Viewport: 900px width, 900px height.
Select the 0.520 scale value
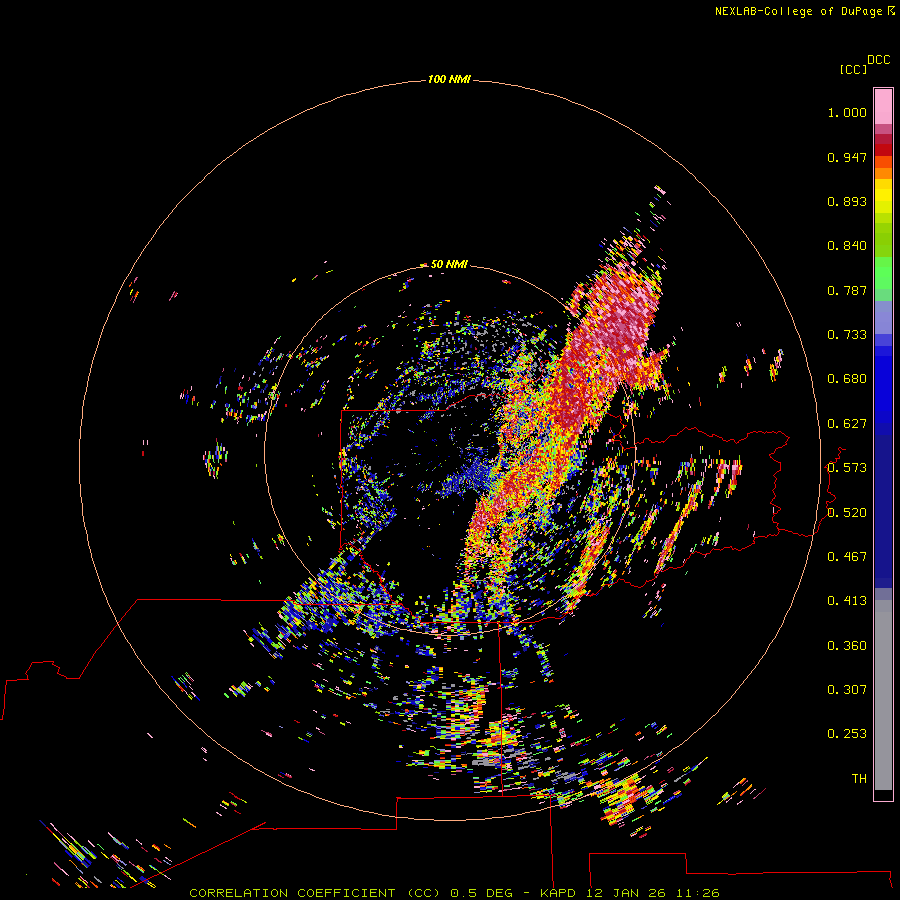[847, 513]
